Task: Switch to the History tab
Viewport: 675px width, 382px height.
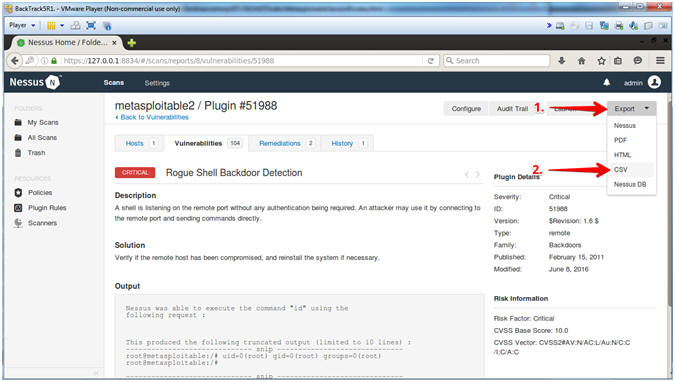Action: pos(348,143)
